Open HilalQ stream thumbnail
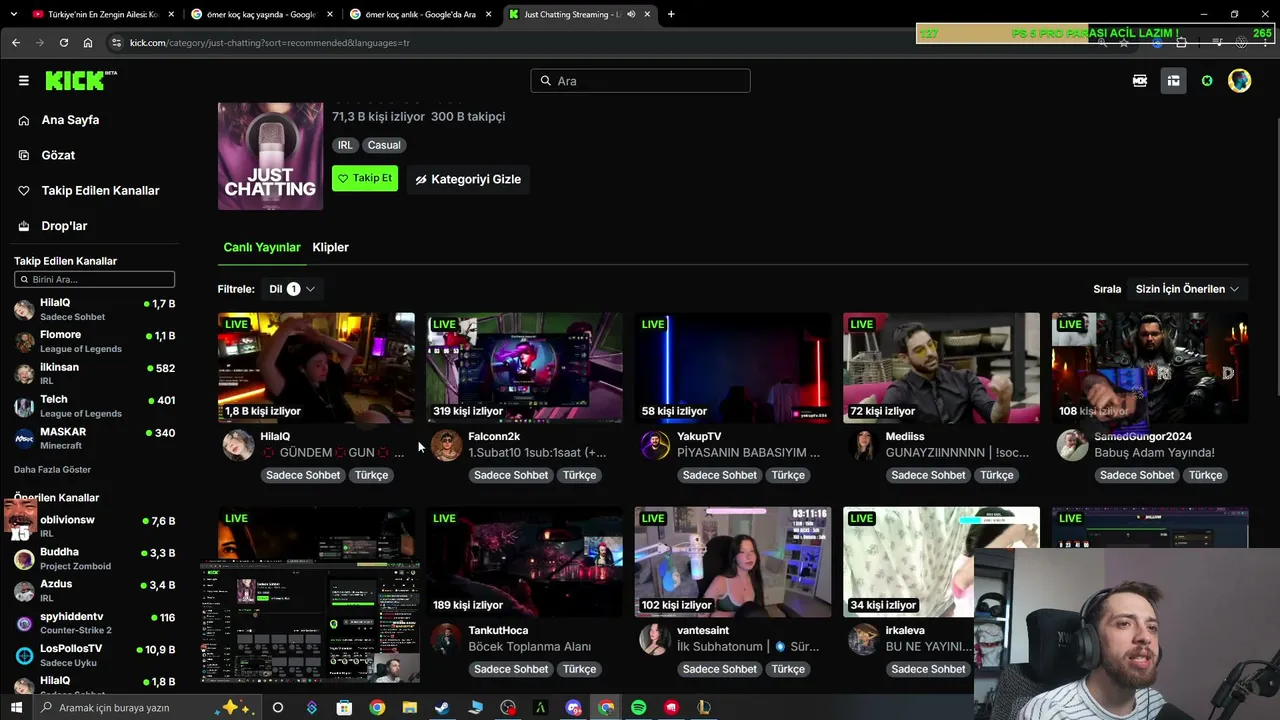 point(316,368)
